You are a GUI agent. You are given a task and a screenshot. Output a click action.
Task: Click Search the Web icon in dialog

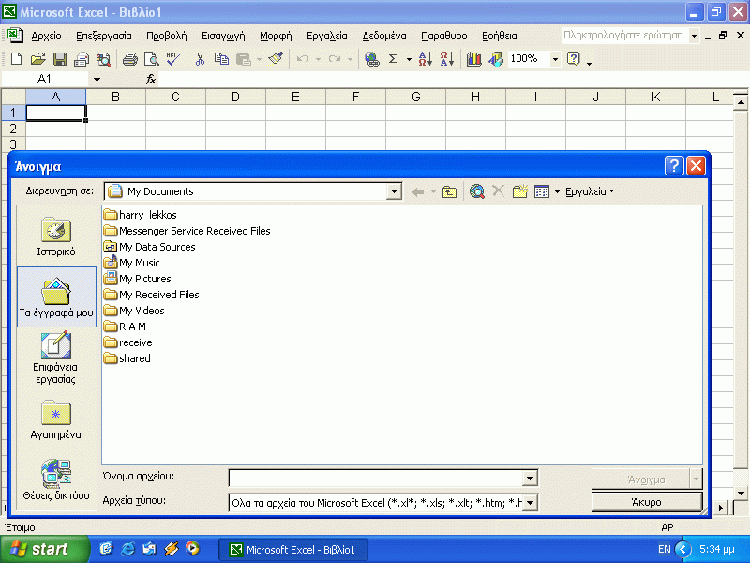477,192
